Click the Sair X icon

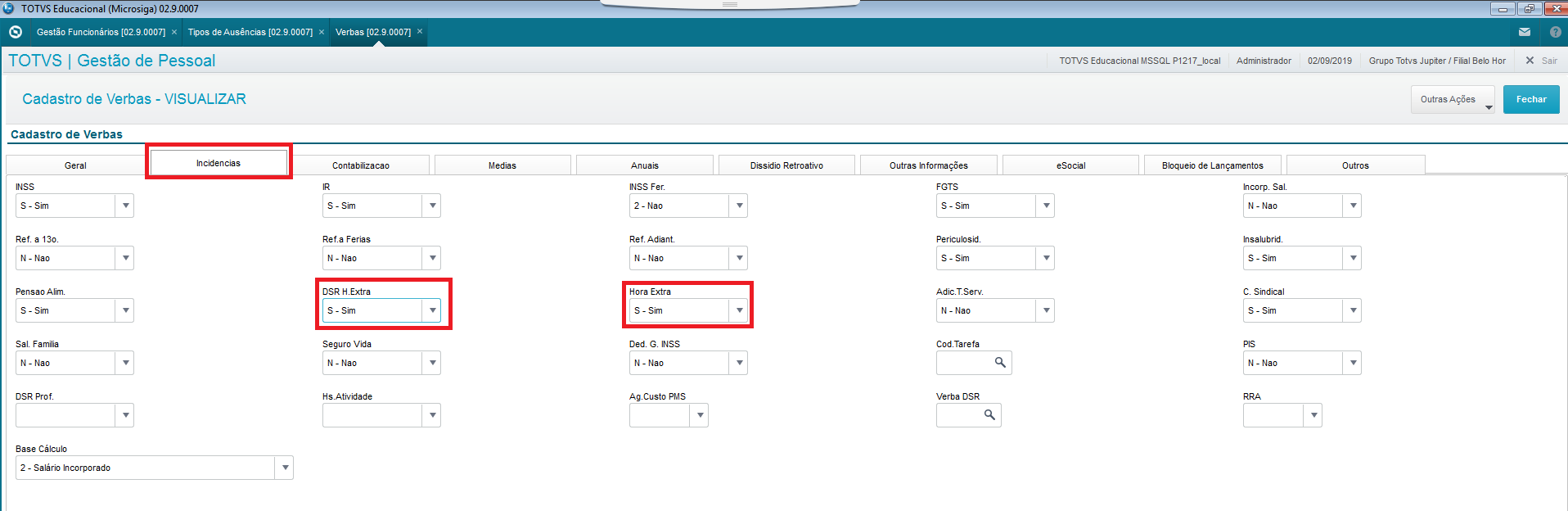1530,61
